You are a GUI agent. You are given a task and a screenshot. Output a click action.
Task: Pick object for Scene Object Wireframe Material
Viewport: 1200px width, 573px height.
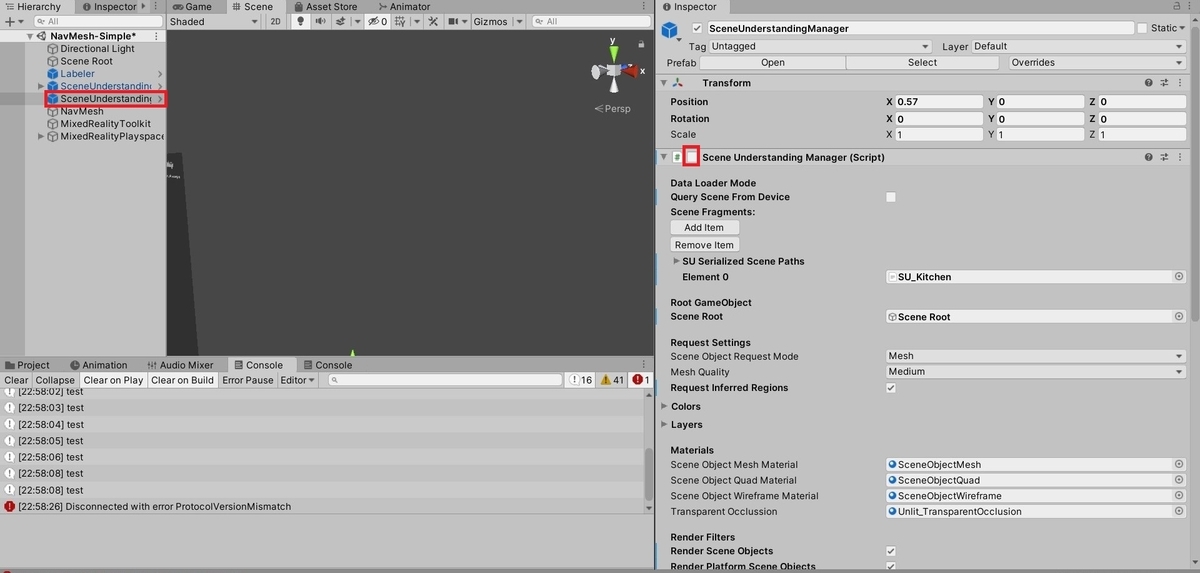pyautogui.click(x=1179, y=496)
